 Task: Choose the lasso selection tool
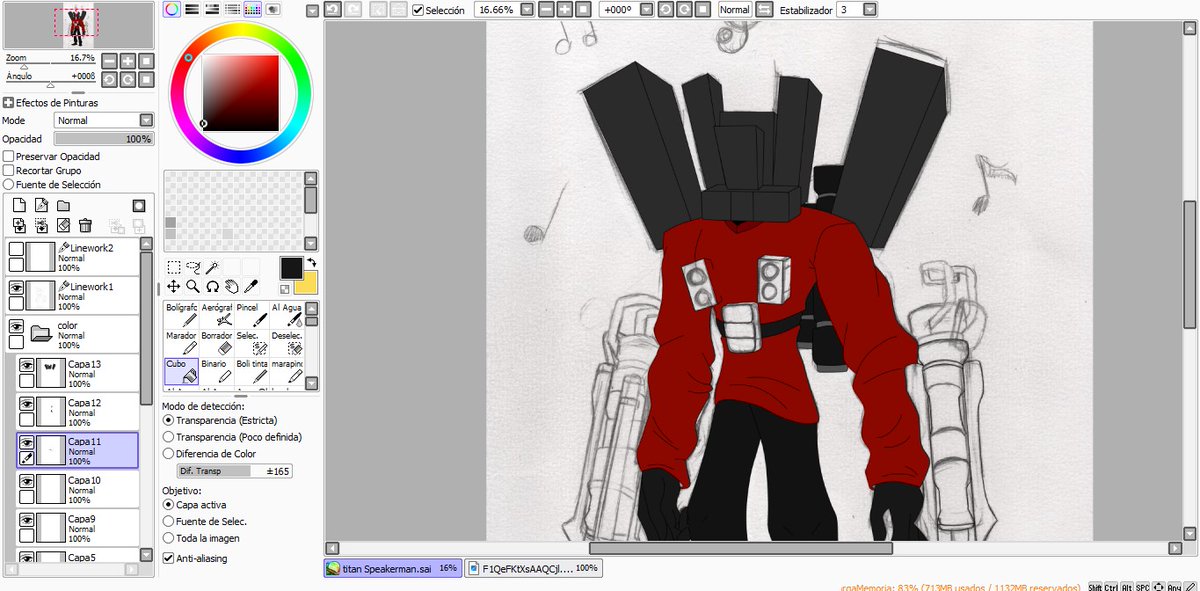(x=193, y=267)
